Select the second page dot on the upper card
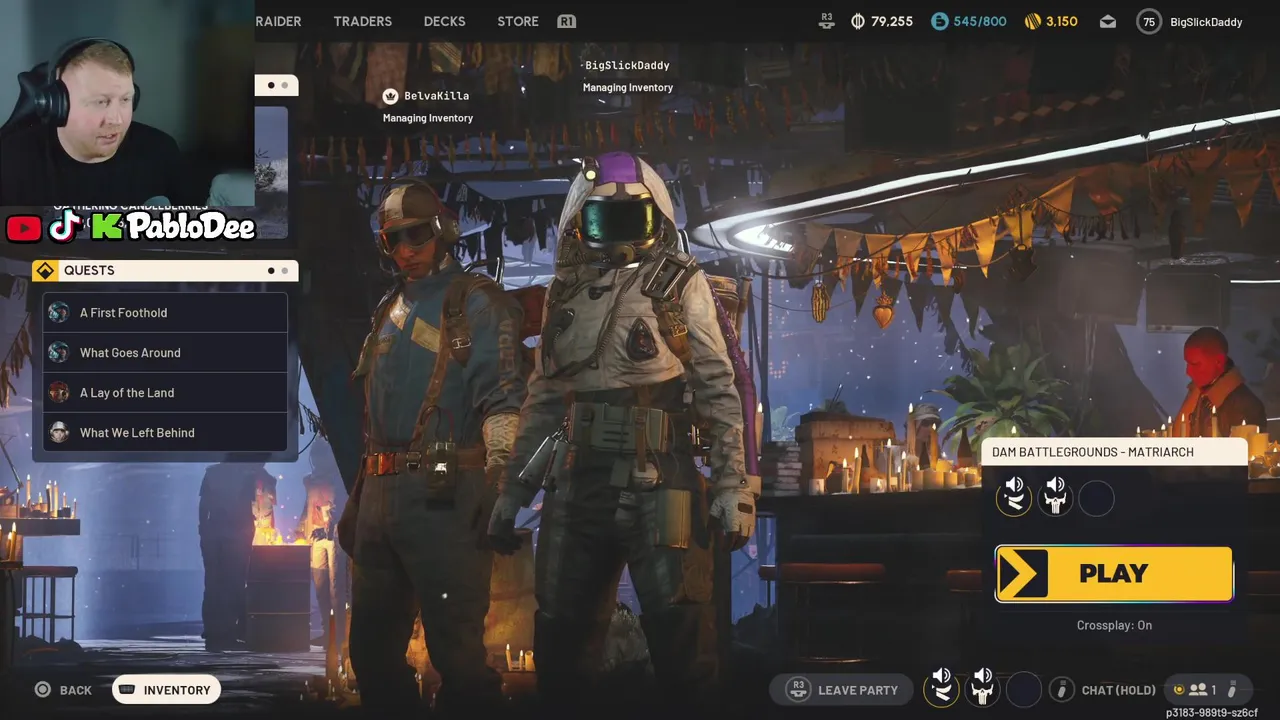1280x720 pixels. pos(284,85)
